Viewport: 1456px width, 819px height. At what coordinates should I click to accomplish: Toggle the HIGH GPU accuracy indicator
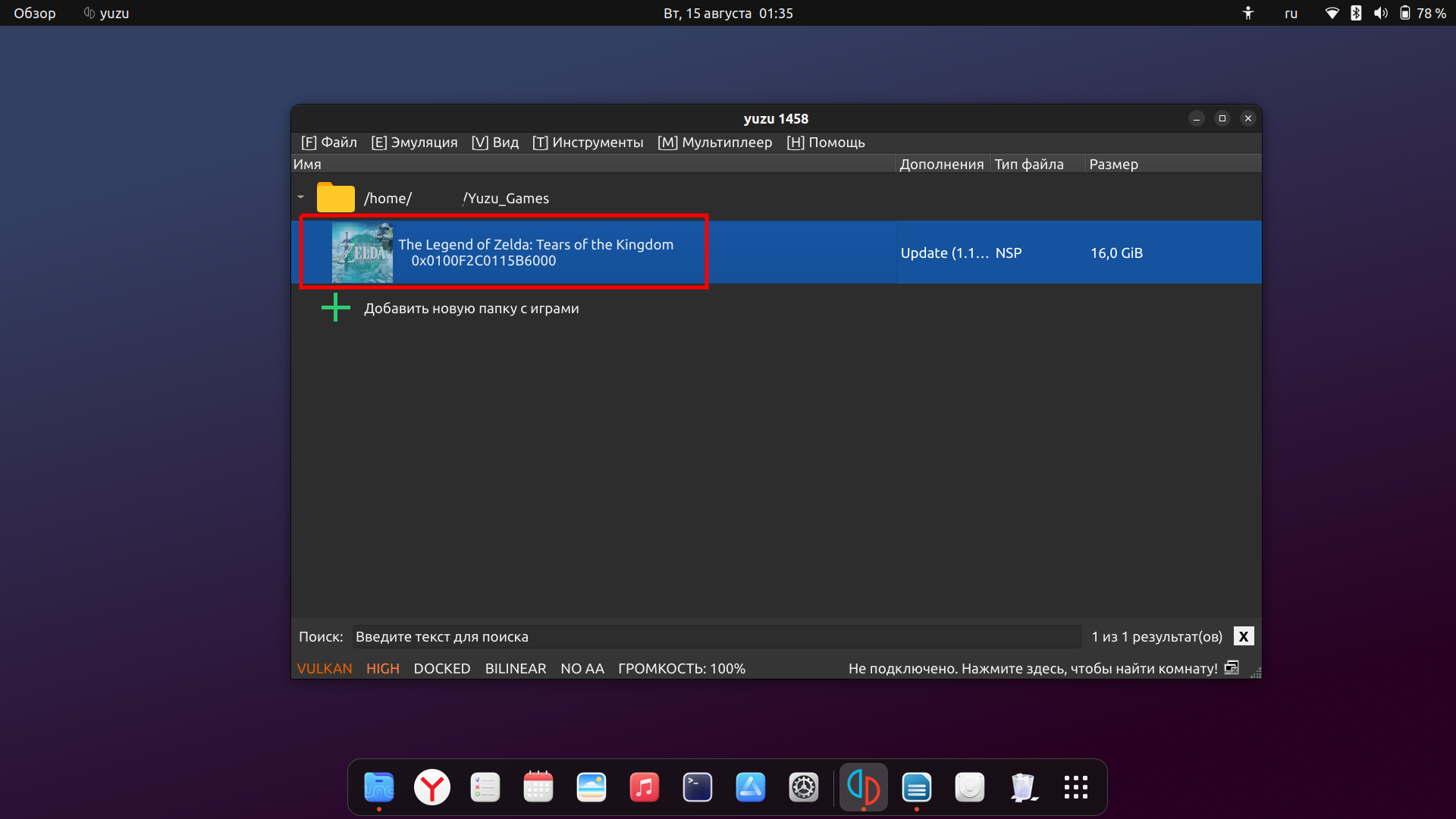pos(383,668)
